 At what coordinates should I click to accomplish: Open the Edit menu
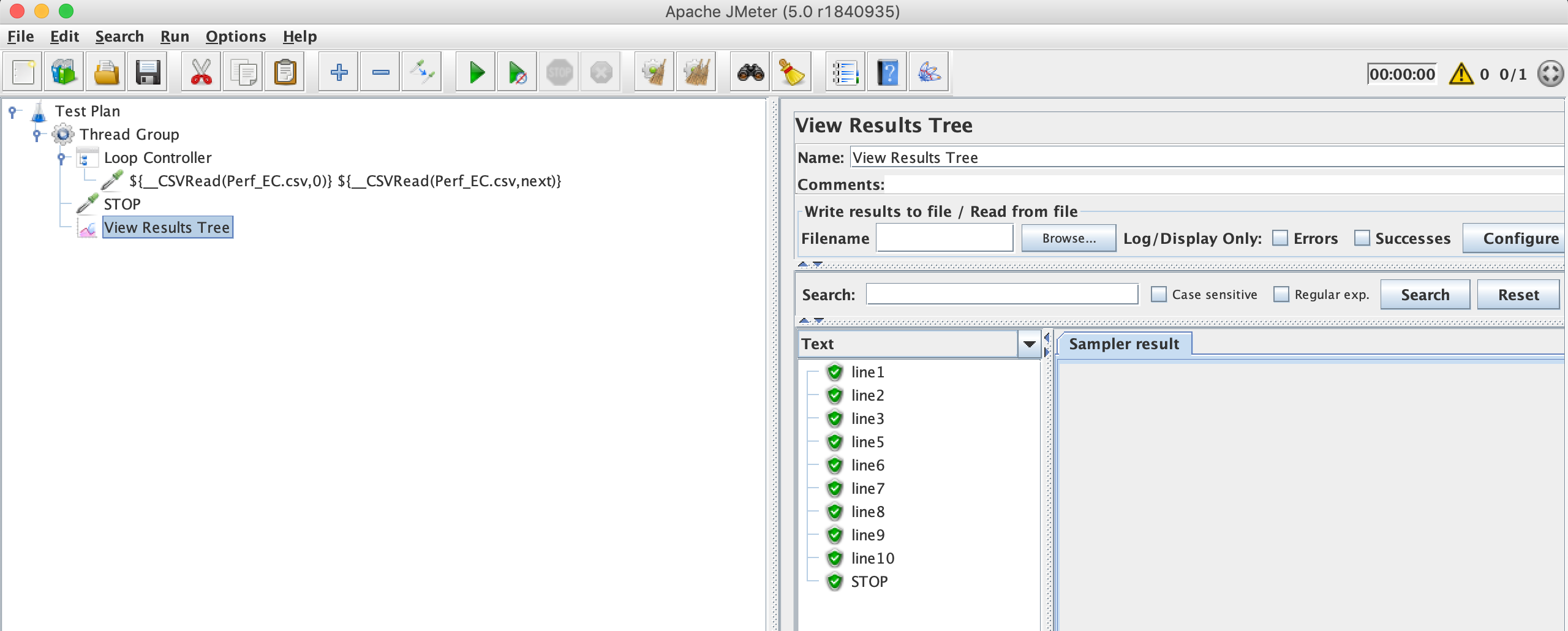pos(64,37)
